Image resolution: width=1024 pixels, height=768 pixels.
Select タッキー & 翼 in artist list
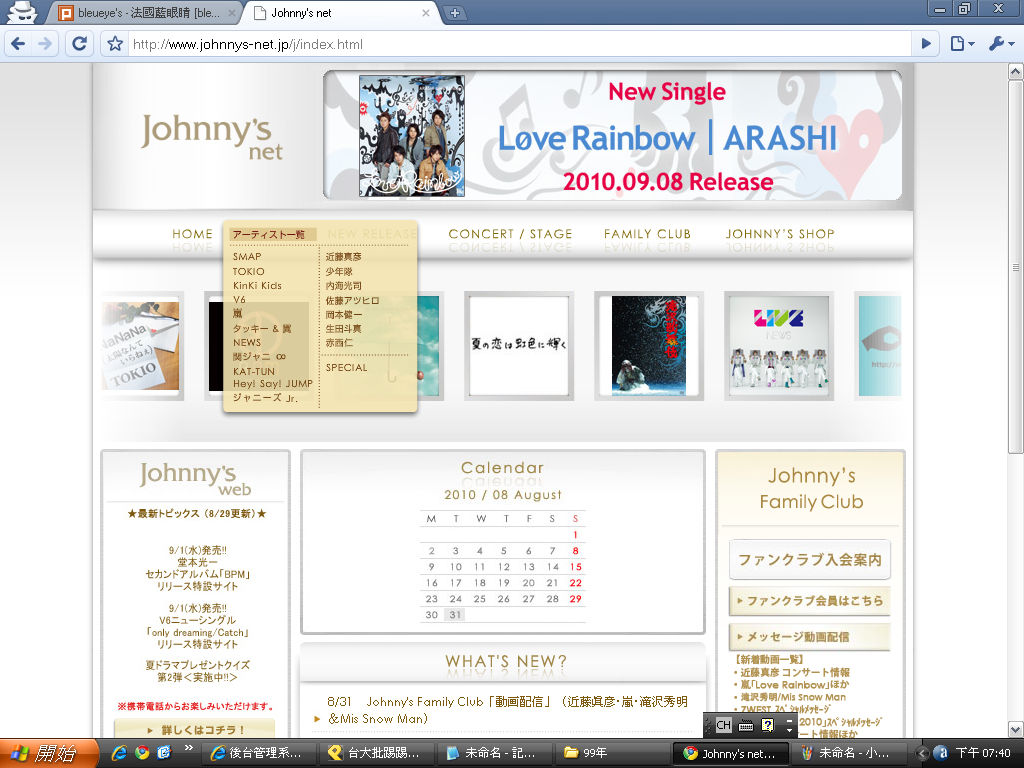pyautogui.click(x=262, y=328)
